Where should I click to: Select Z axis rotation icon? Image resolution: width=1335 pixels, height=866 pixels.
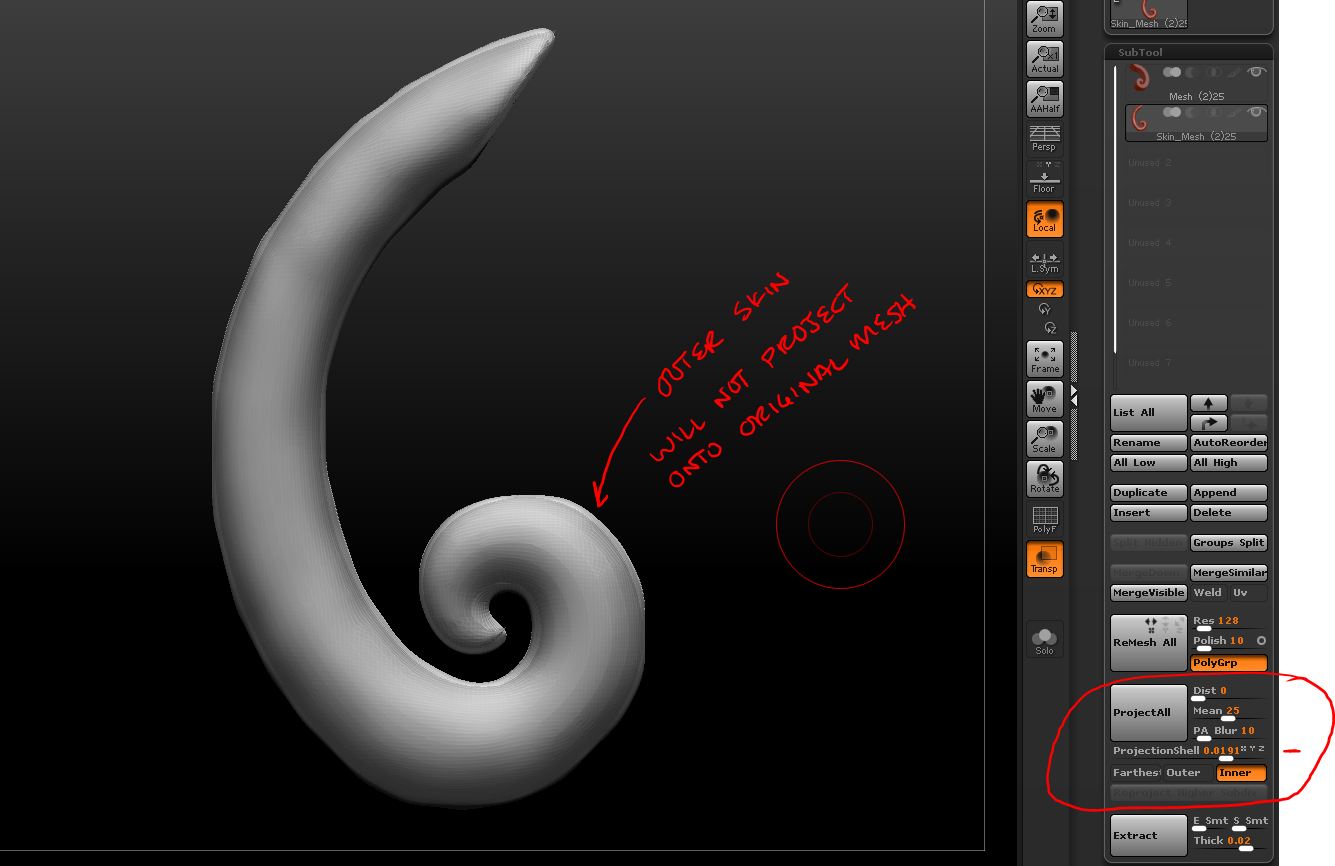pyautogui.click(x=1049, y=327)
